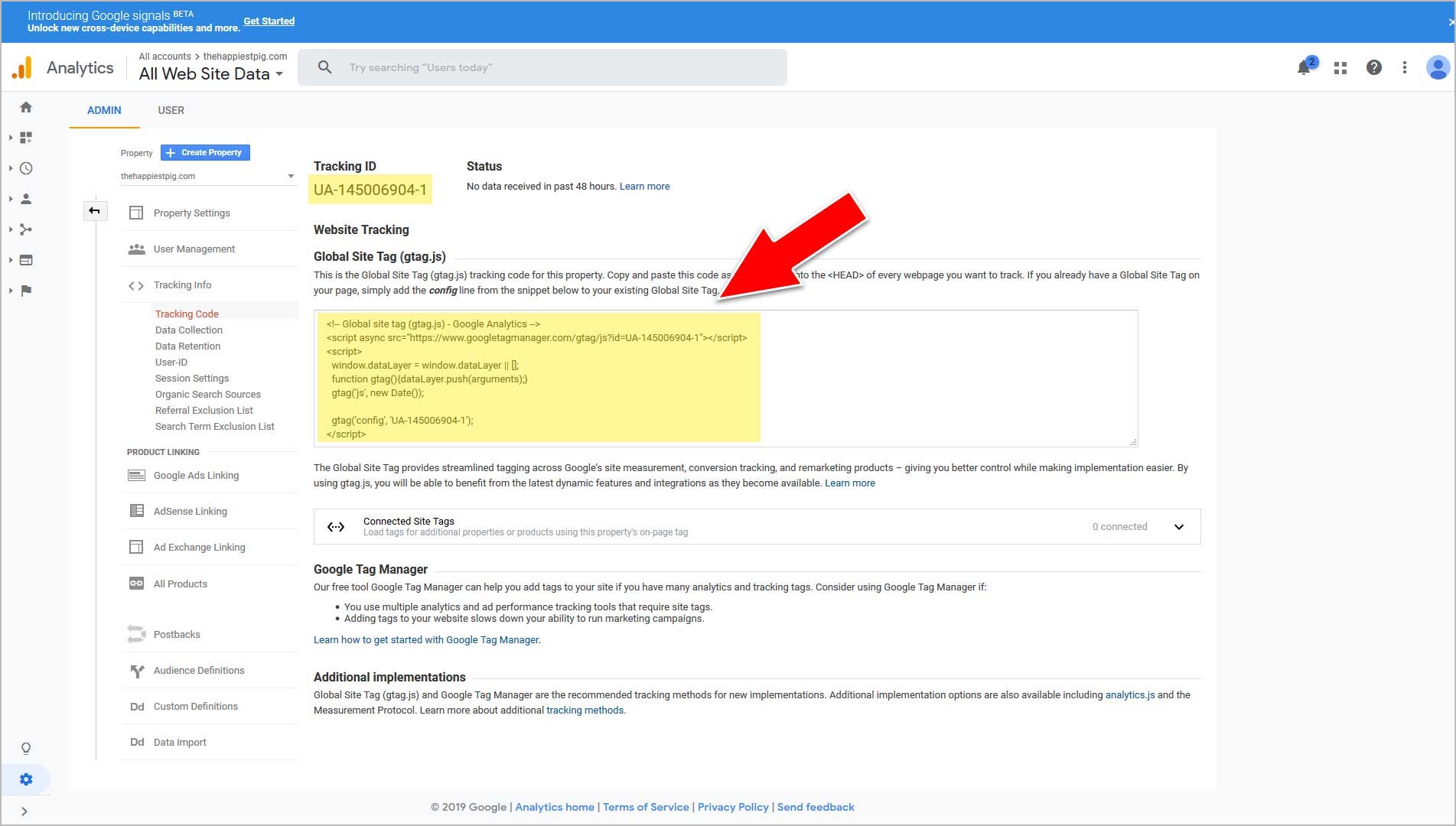Open the user account avatar
The image size is (1456, 826).
point(1438,67)
